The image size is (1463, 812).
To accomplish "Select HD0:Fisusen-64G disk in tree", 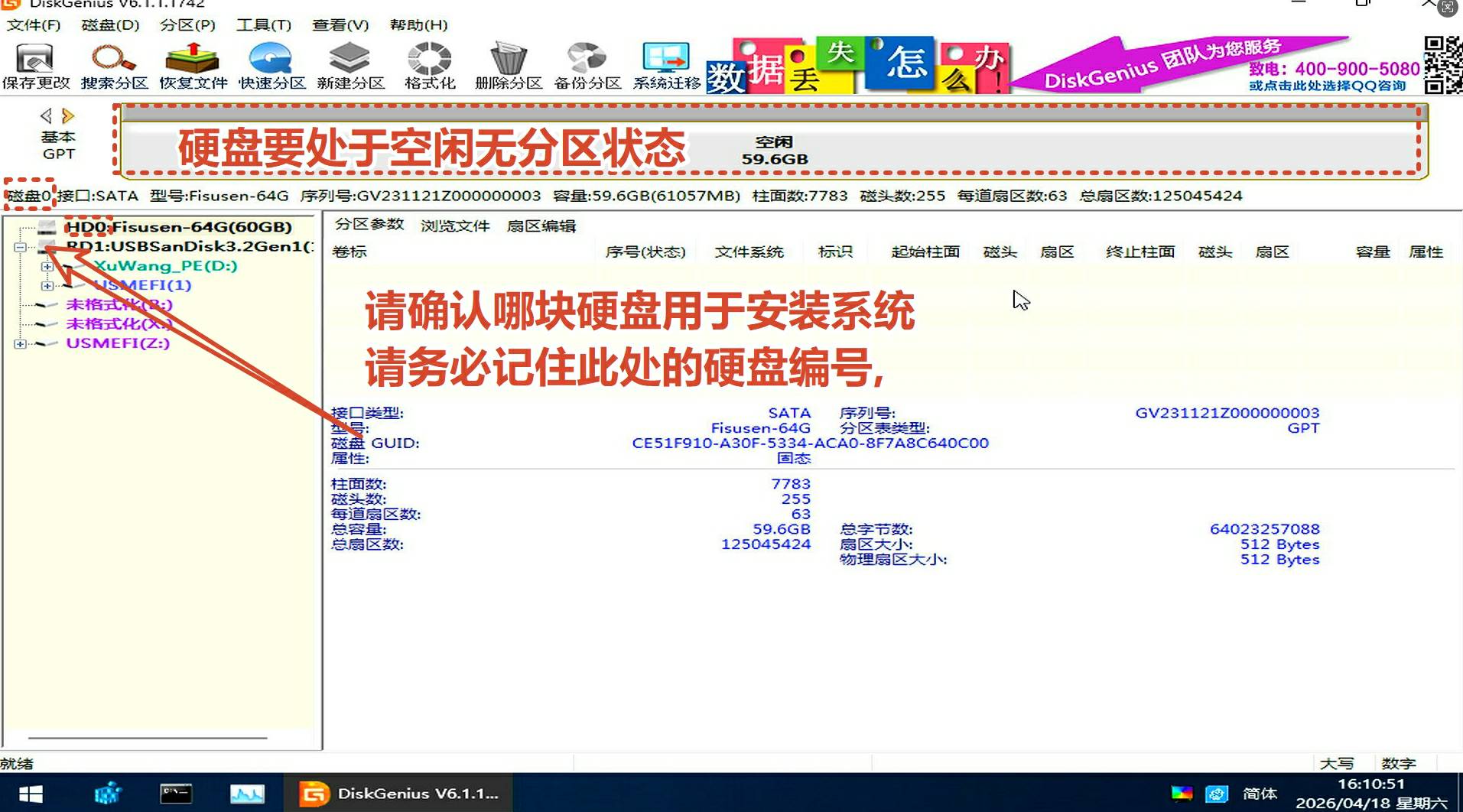I will [x=178, y=227].
